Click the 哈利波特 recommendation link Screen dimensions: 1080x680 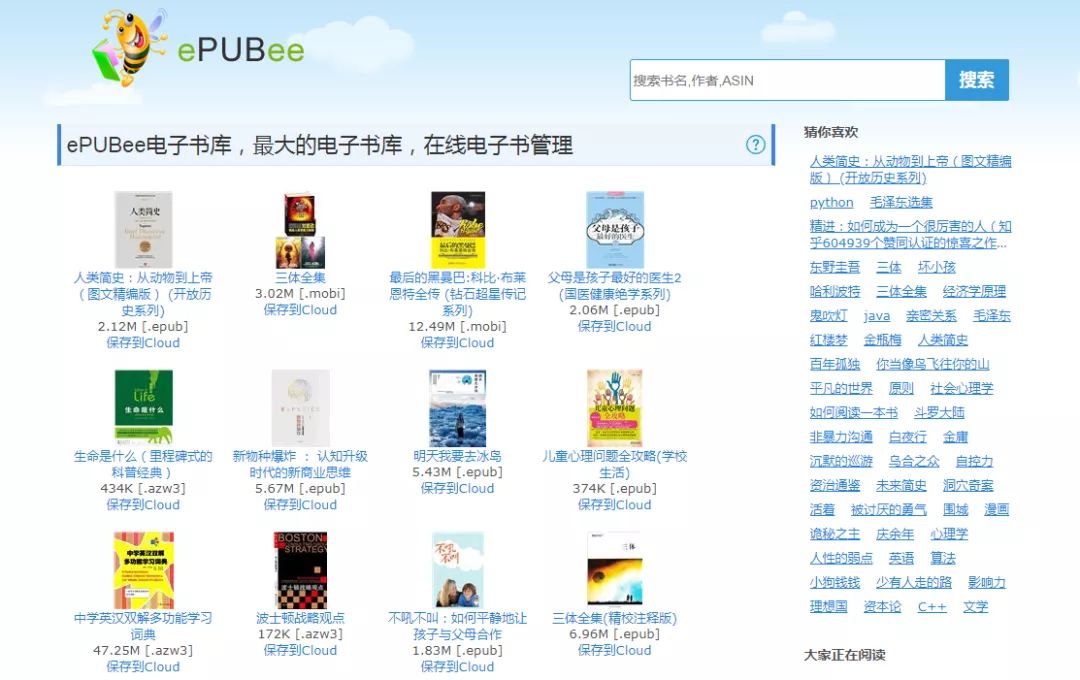835,291
